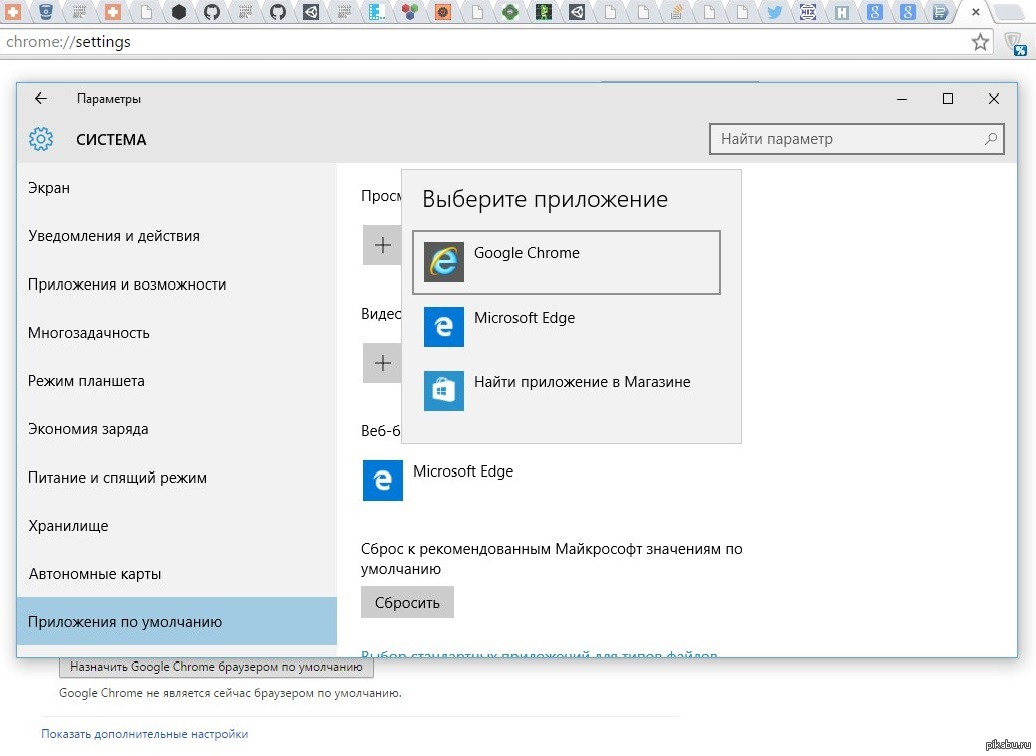Switch to the shopping cart tag tab

pyautogui.click(x=940, y=11)
